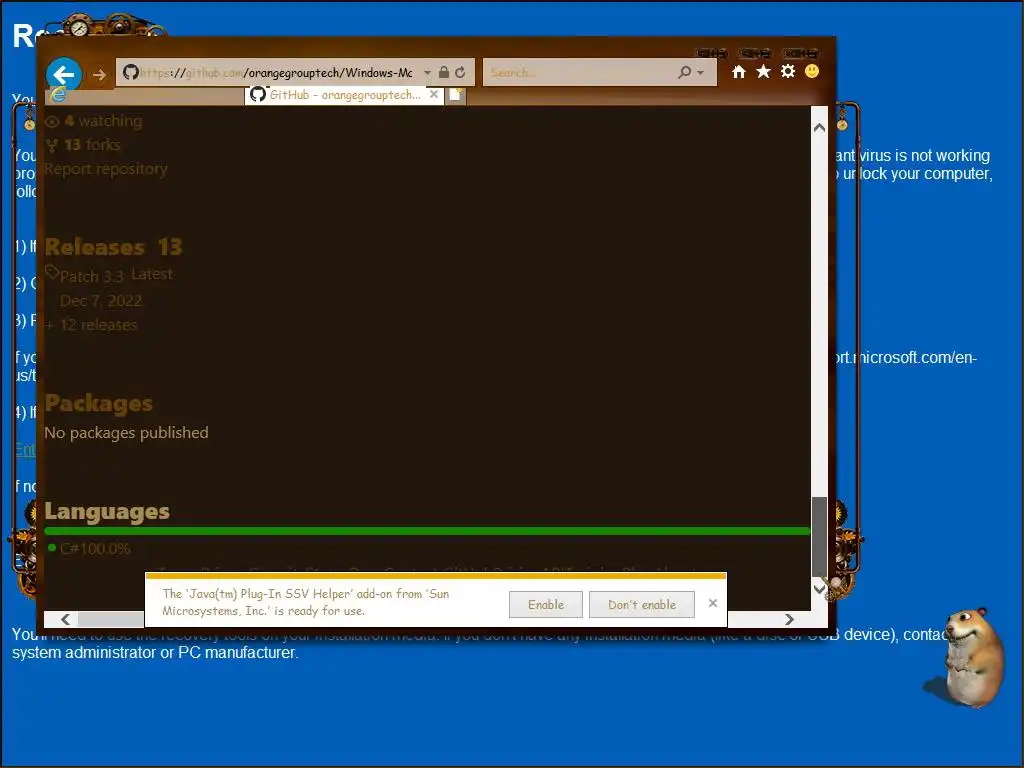
Task: Click the vertical scrollbar thumb
Action: coord(820,537)
